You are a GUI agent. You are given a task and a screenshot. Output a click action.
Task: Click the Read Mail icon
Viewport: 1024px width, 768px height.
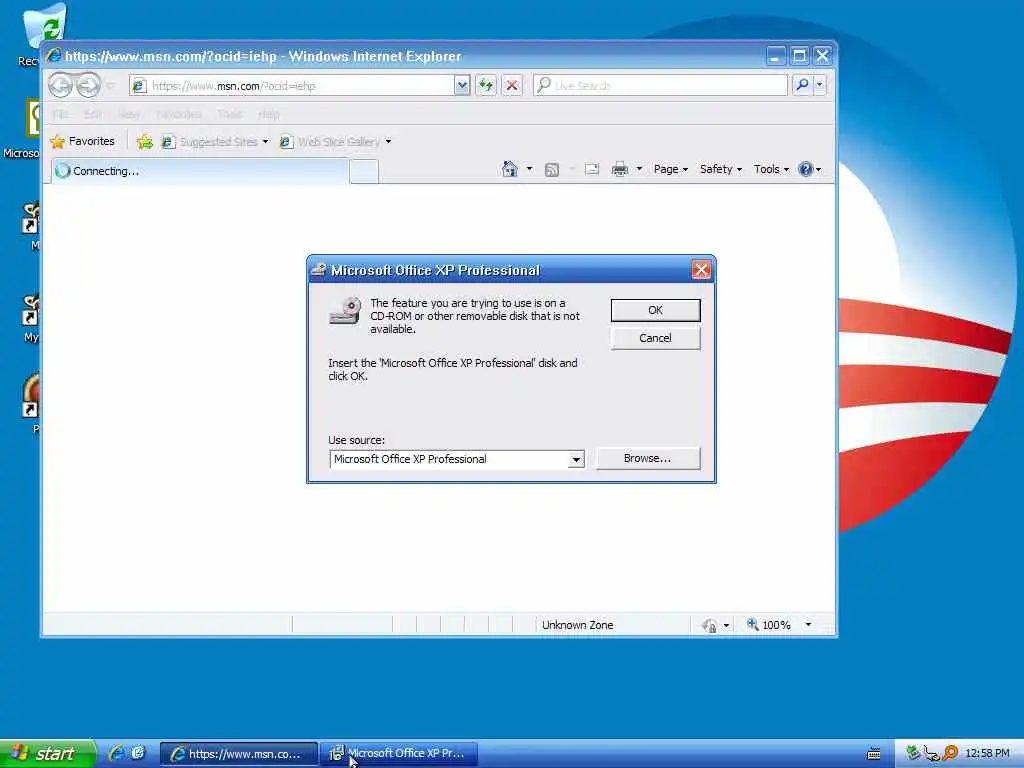point(592,170)
